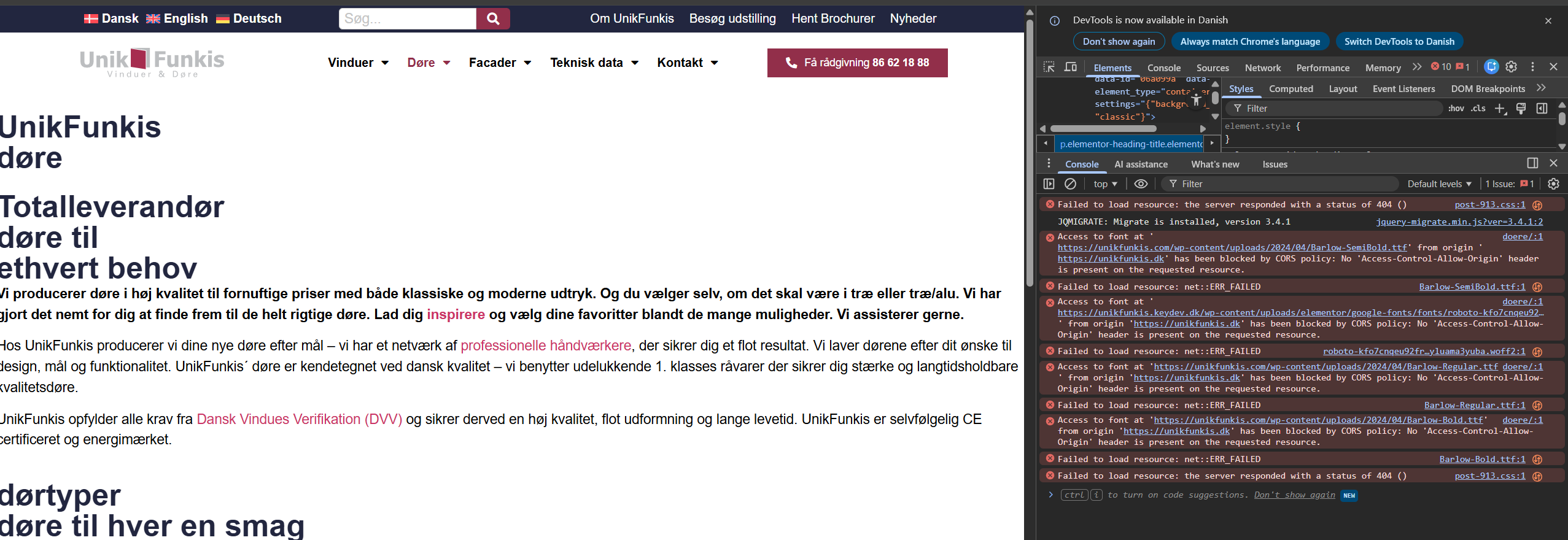The image size is (1568, 540).
Task: Toggle the :hov element state panel
Action: tap(1456, 109)
